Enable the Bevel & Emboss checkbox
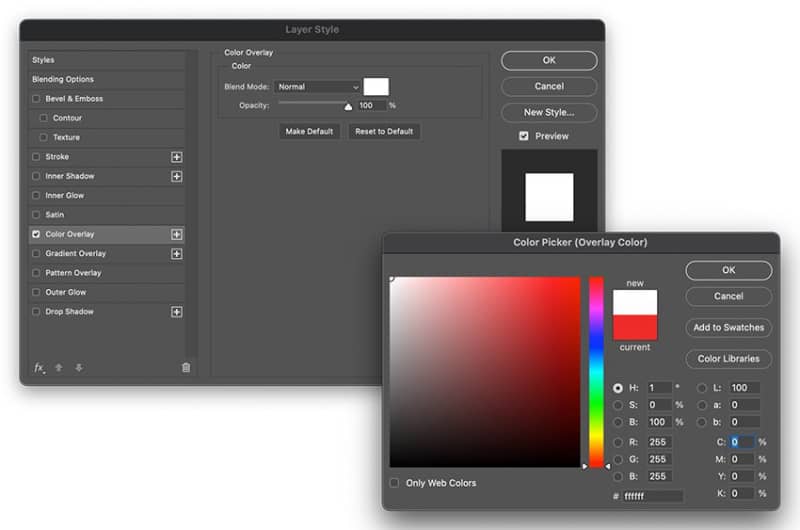Screen dimensions: 800x530 [x=36, y=99]
